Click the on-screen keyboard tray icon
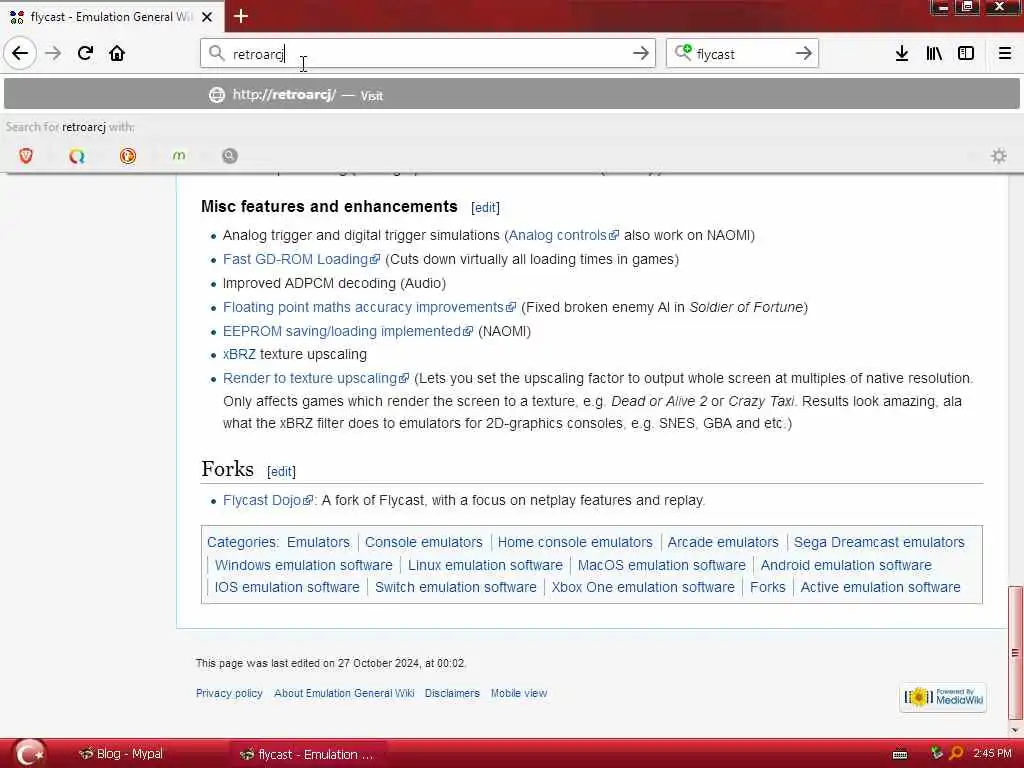This screenshot has height=768, width=1024. [x=900, y=754]
